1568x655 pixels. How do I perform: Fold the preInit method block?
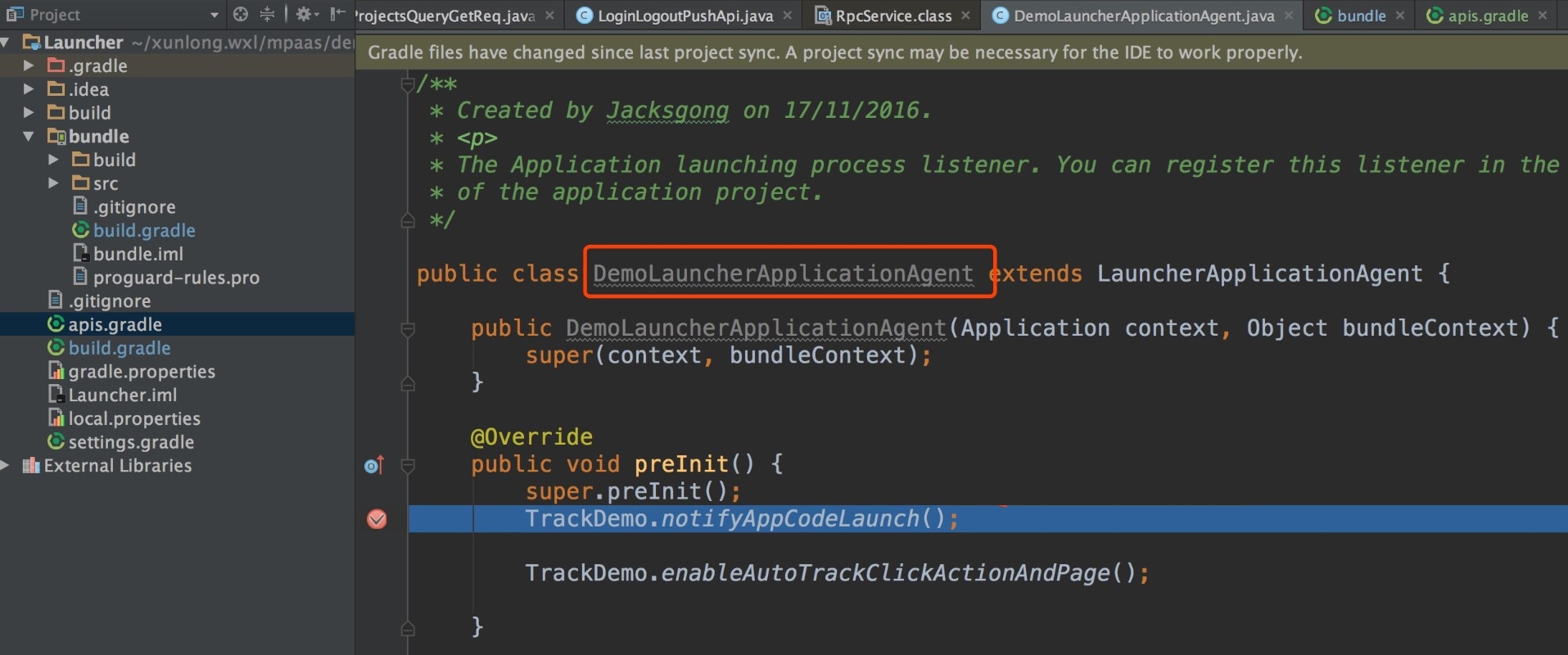pos(408,465)
